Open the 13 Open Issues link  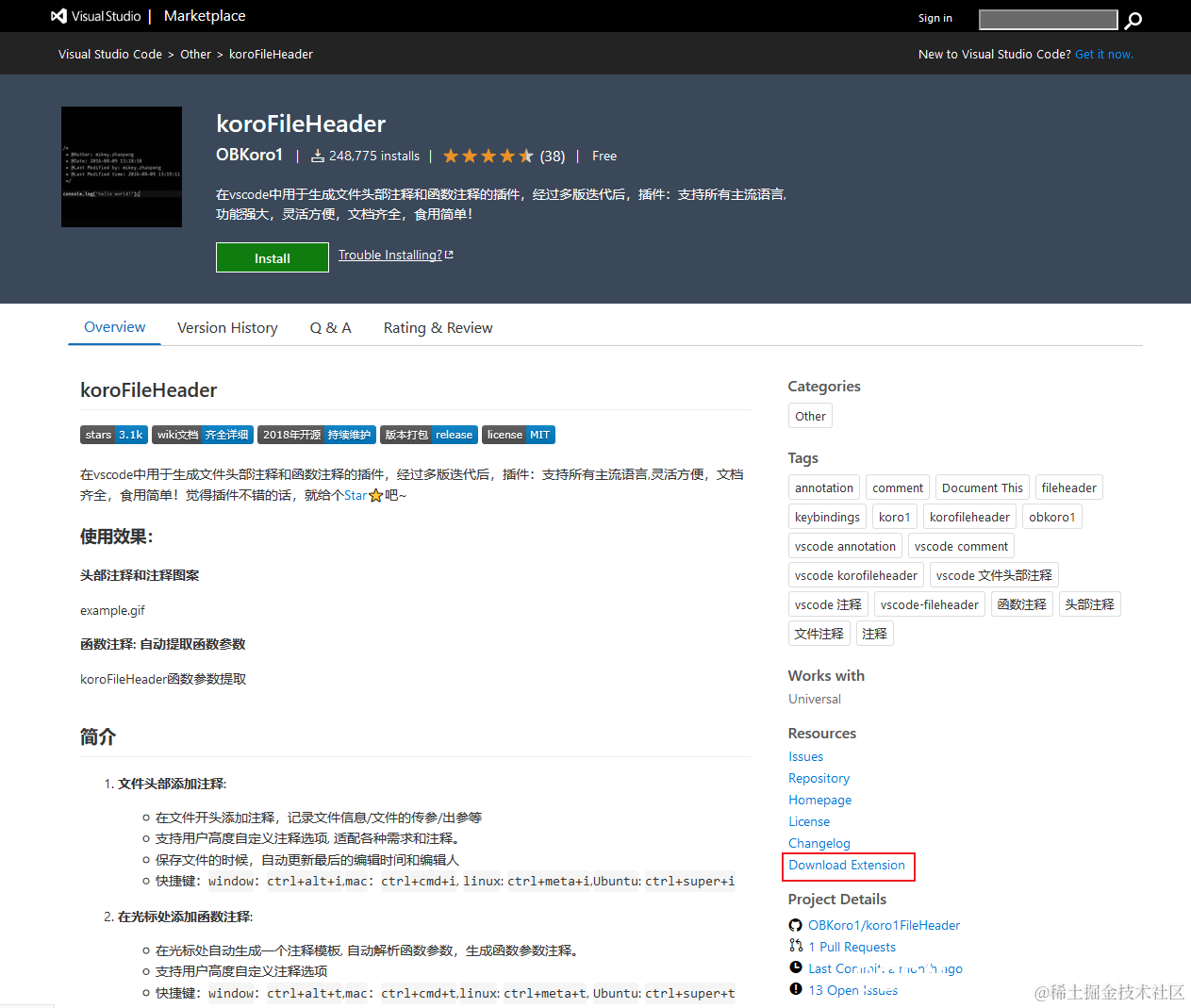852,990
